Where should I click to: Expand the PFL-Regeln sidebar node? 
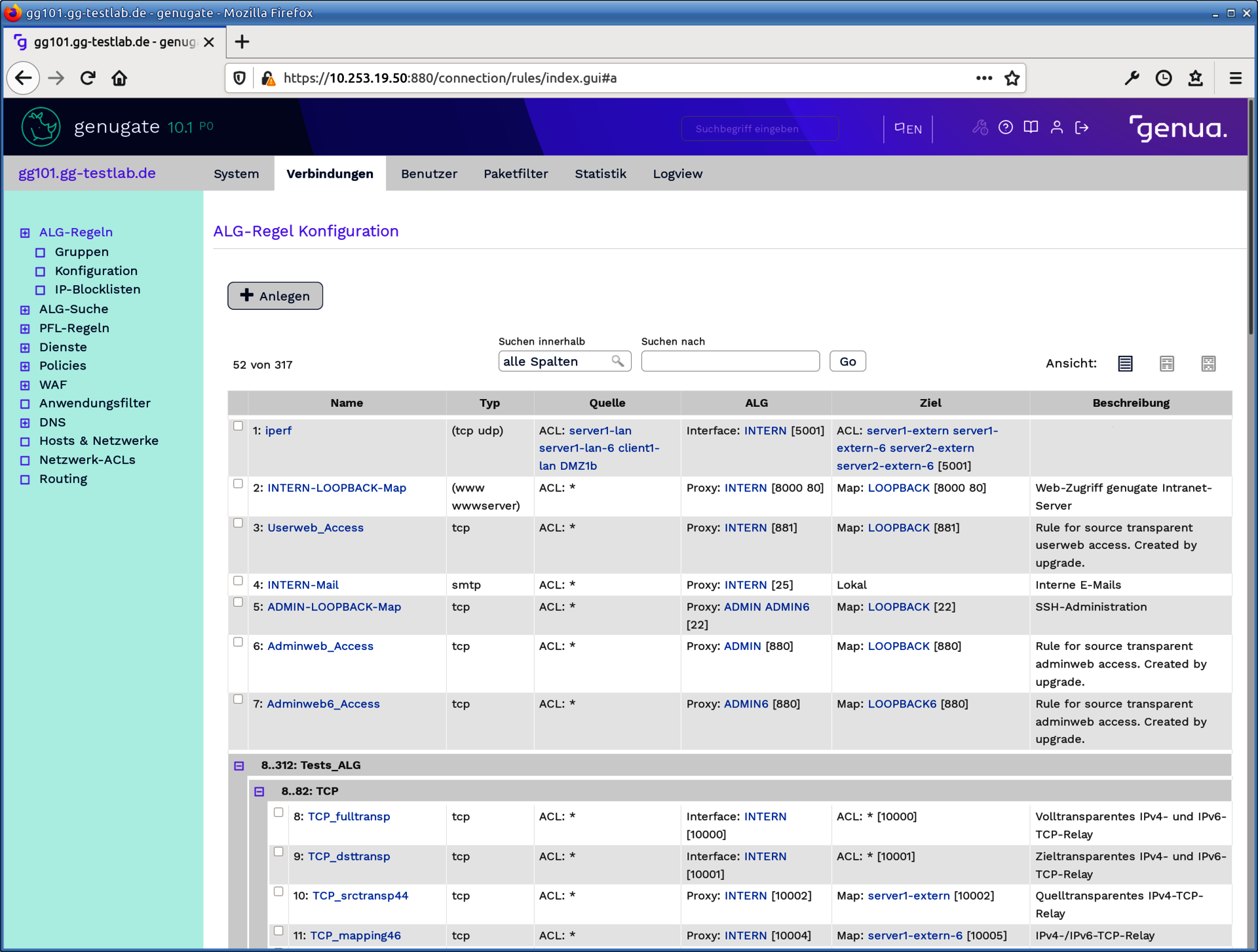25,329
